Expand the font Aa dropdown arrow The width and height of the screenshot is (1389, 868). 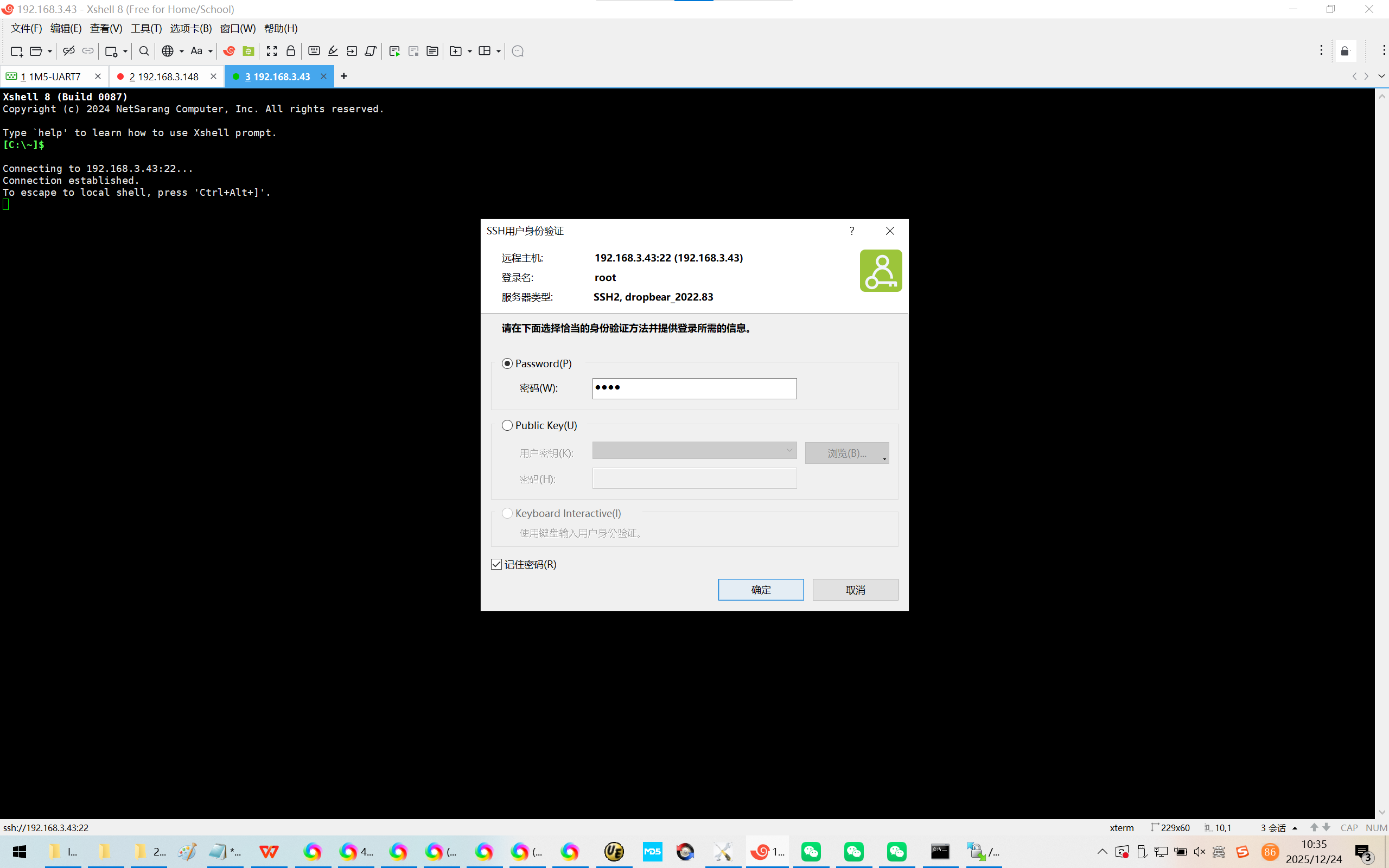[x=211, y=51]
